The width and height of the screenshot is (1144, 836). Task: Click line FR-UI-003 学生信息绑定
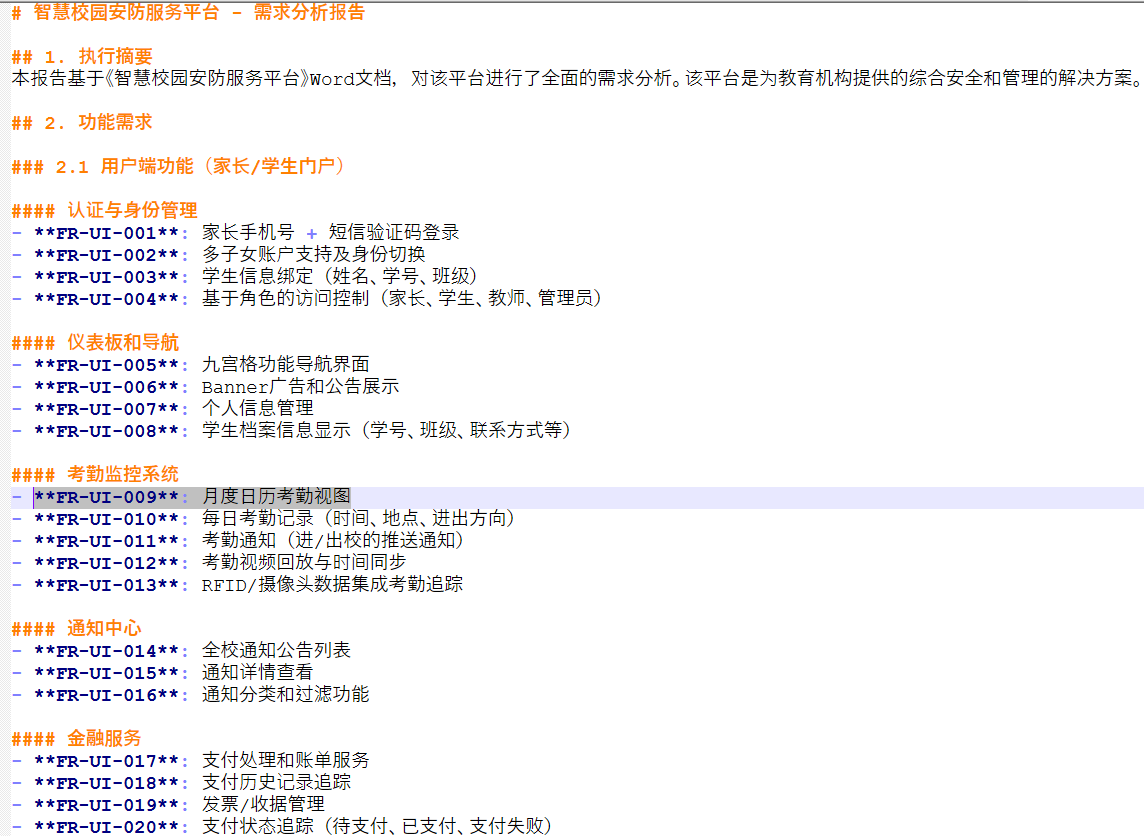click(245, 276)
